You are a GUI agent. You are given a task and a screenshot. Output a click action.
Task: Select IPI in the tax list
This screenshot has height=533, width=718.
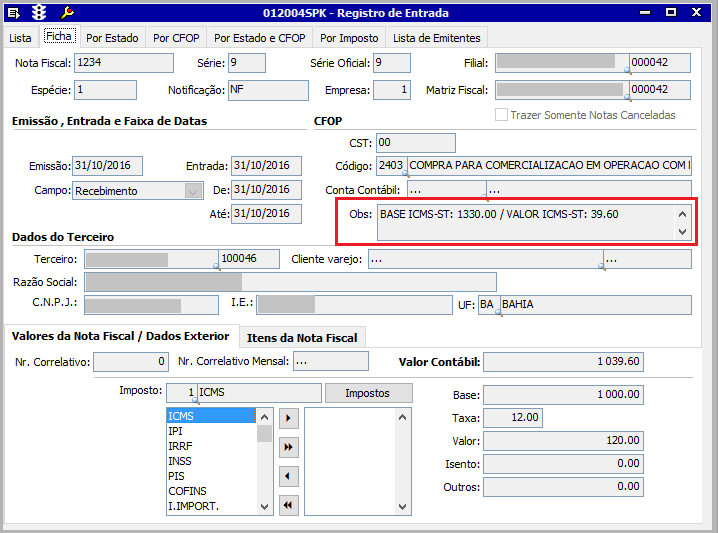(x=211, y=431)
